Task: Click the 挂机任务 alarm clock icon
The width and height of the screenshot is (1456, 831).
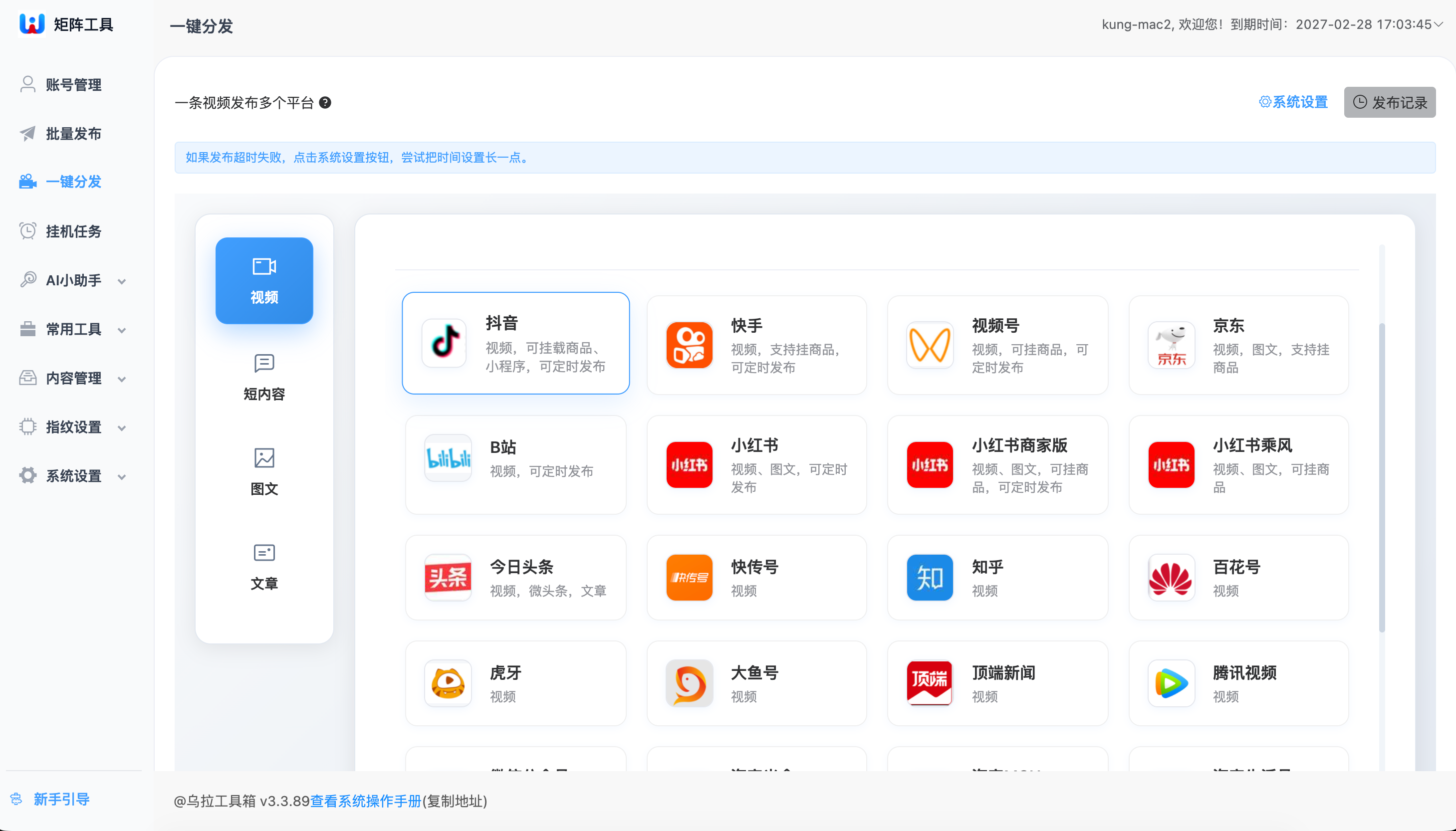Action: click(x=27, y=230)
